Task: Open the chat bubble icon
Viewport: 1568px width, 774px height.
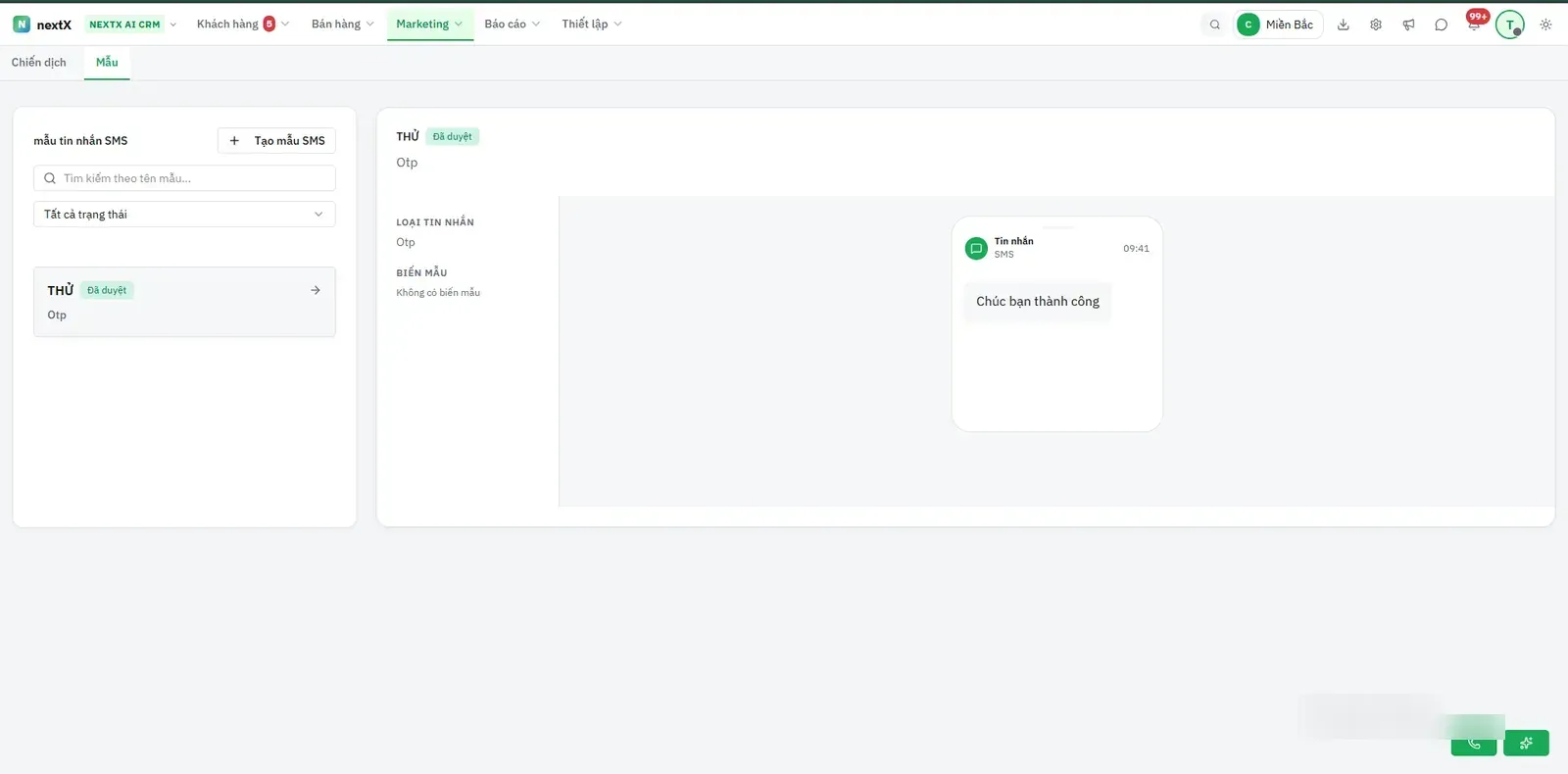Action: click(1441, 24)
